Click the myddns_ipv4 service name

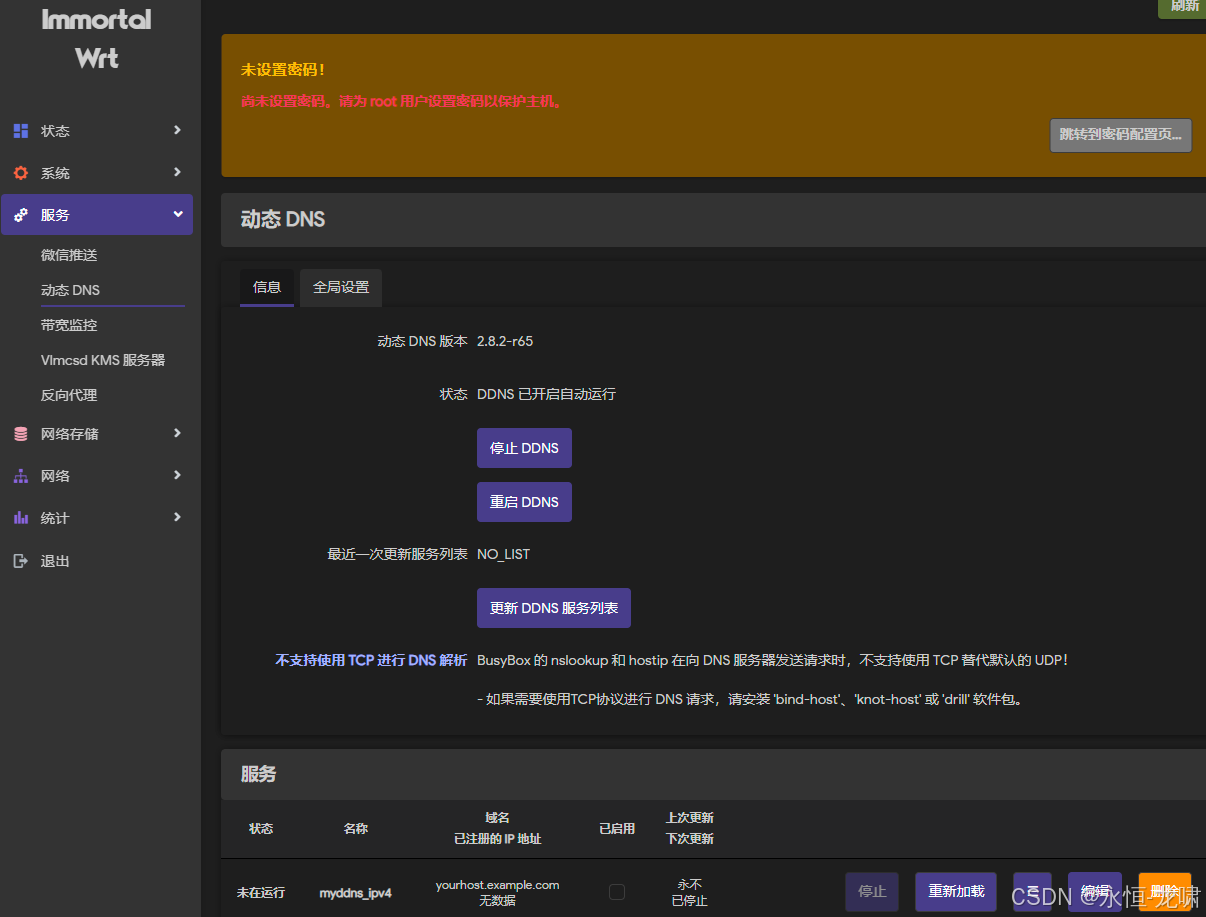pyautogui.click(x=355, y=893)
